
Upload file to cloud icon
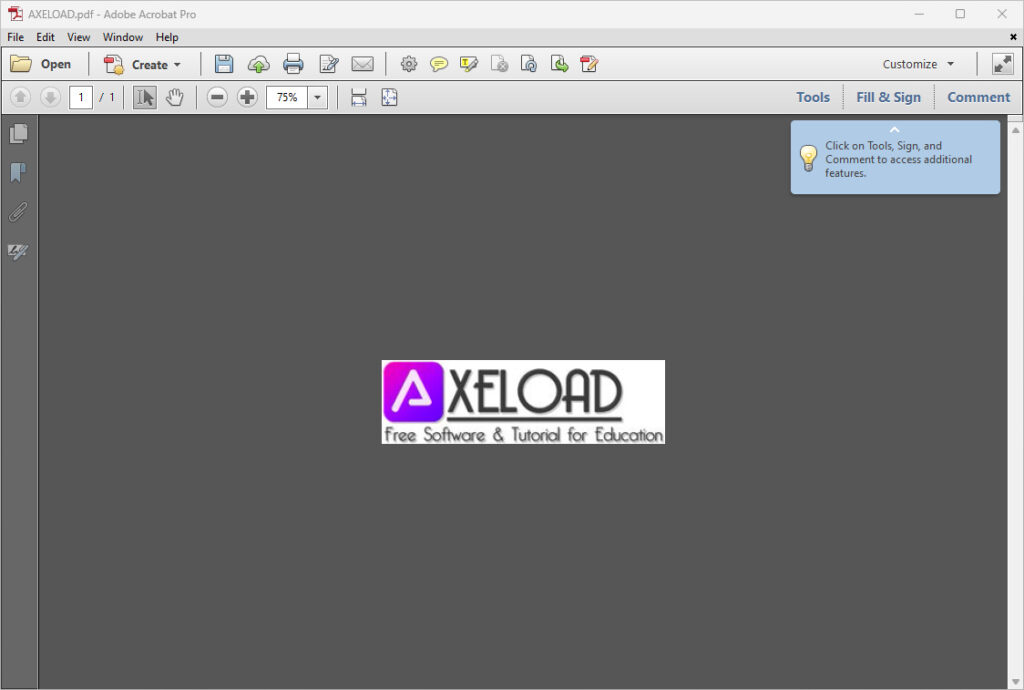(x=259, y=64)
